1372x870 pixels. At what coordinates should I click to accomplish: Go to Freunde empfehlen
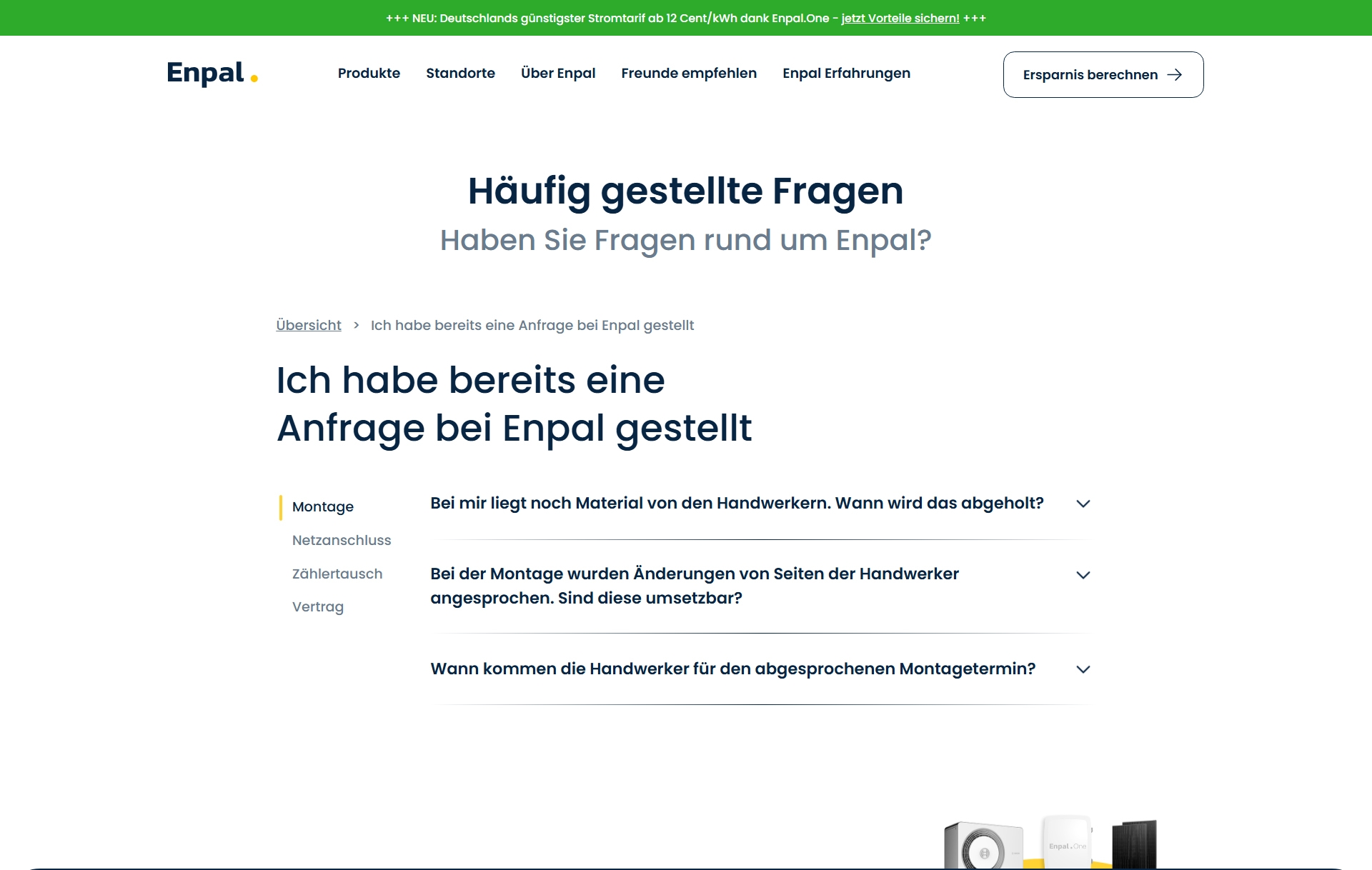[x=689, y=73]
